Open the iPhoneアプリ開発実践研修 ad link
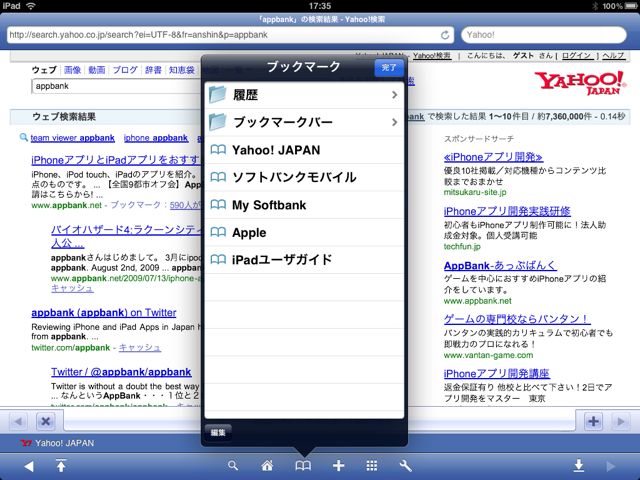Viewport: 640px width, 480px height. pos(507,211)
